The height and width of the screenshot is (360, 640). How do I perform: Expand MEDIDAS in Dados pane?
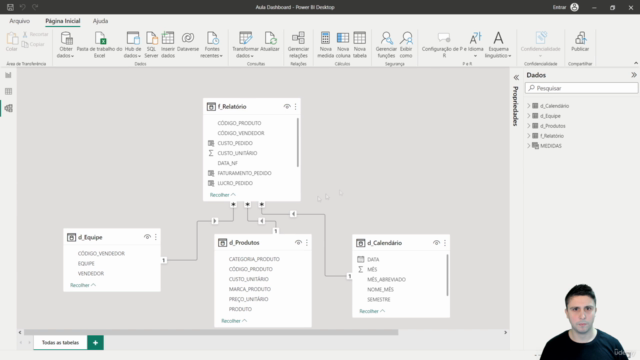pyautogui.click(x=529, y=146)
